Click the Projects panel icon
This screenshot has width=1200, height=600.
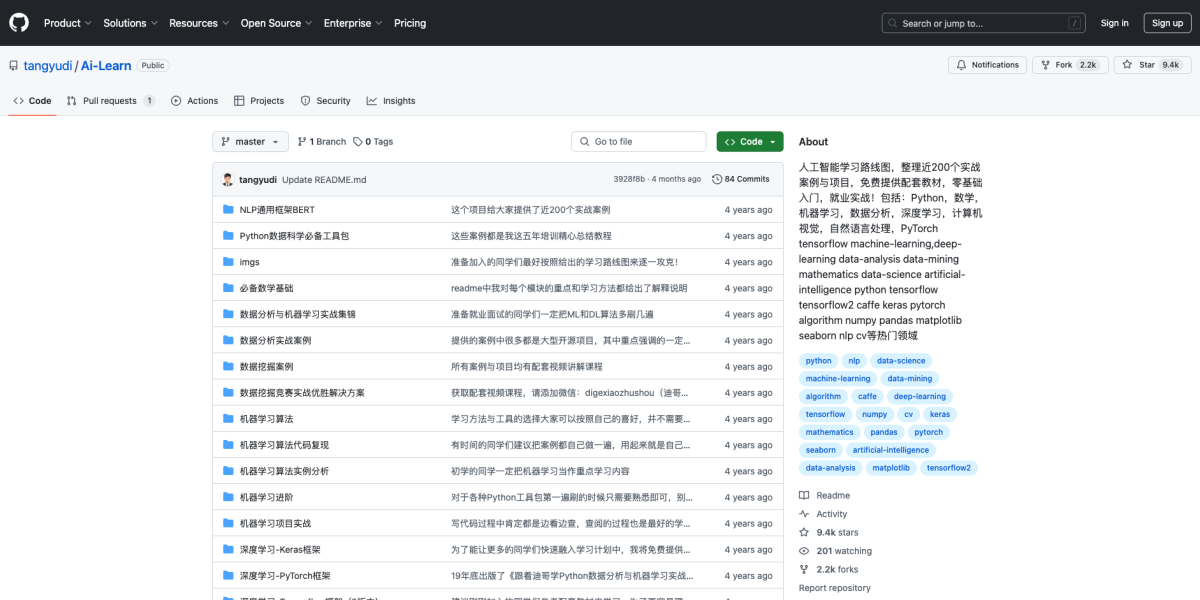238,100
